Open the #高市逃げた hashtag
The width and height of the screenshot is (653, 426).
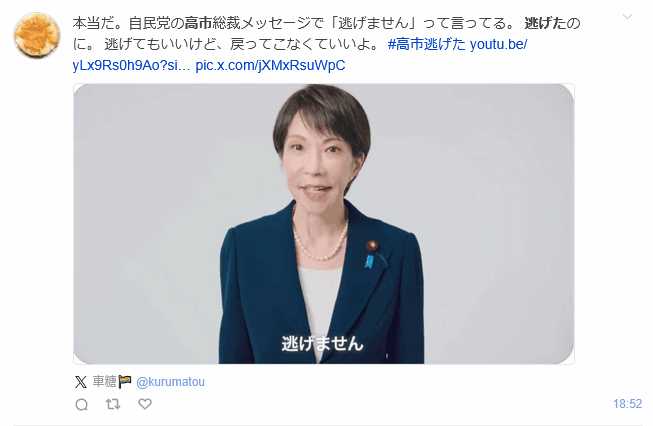[x=427, y=44]
